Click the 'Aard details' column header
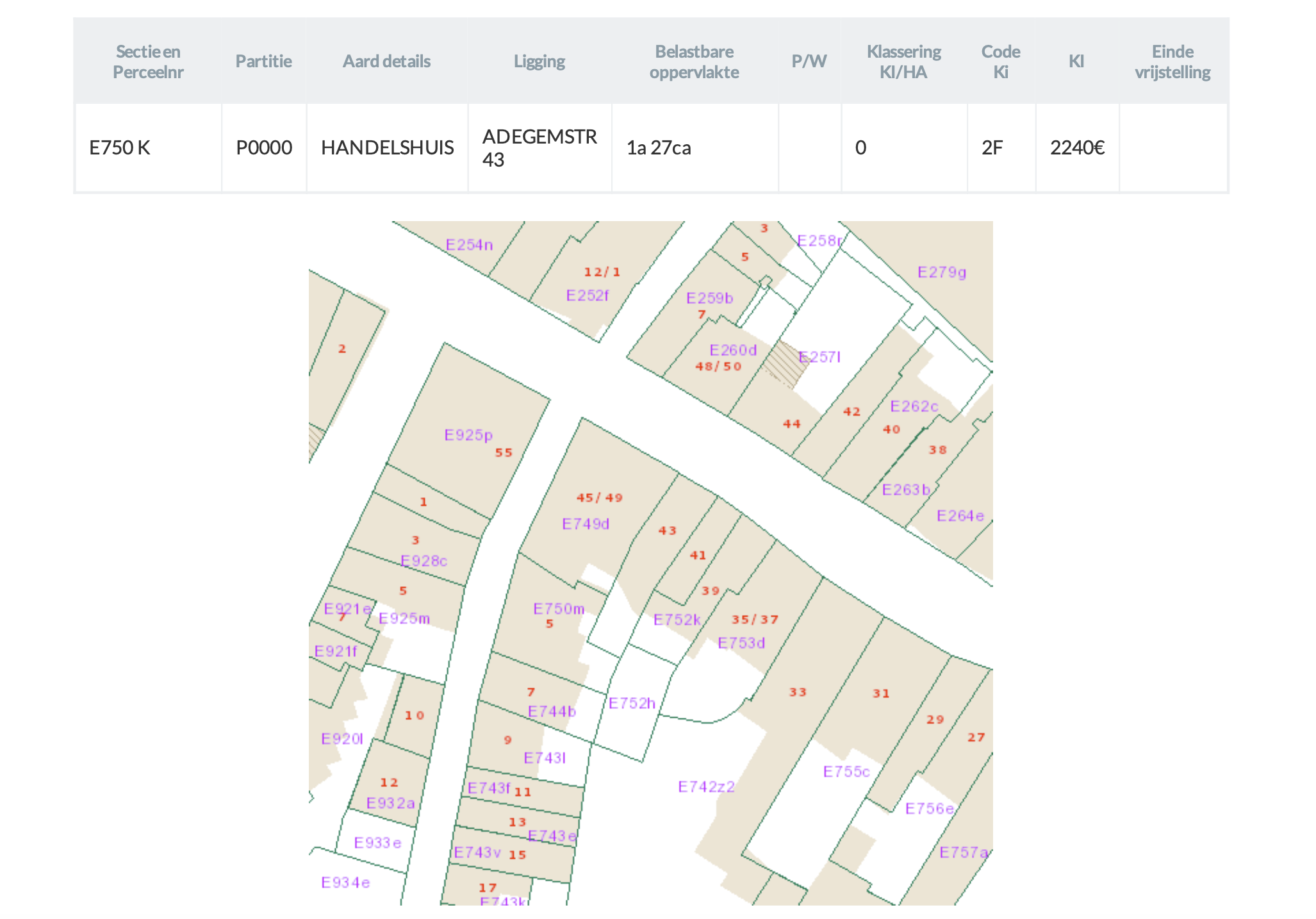The width and height of the screenshot is (1316, 919). point(386,62)
